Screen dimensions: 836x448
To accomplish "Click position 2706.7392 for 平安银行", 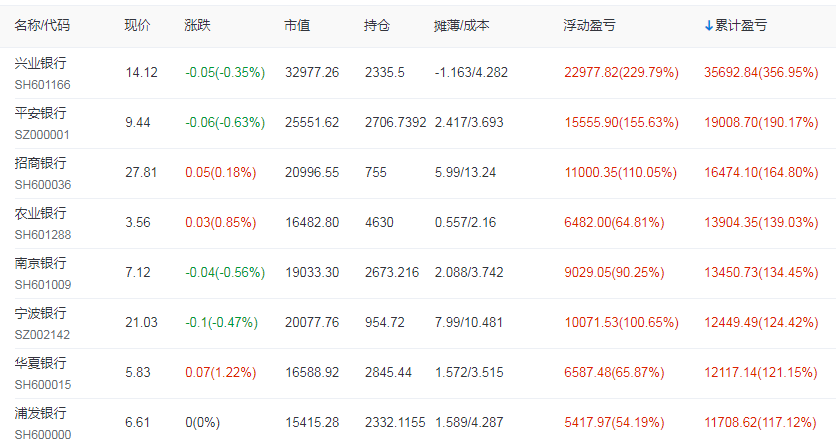I will click(396, 123).
